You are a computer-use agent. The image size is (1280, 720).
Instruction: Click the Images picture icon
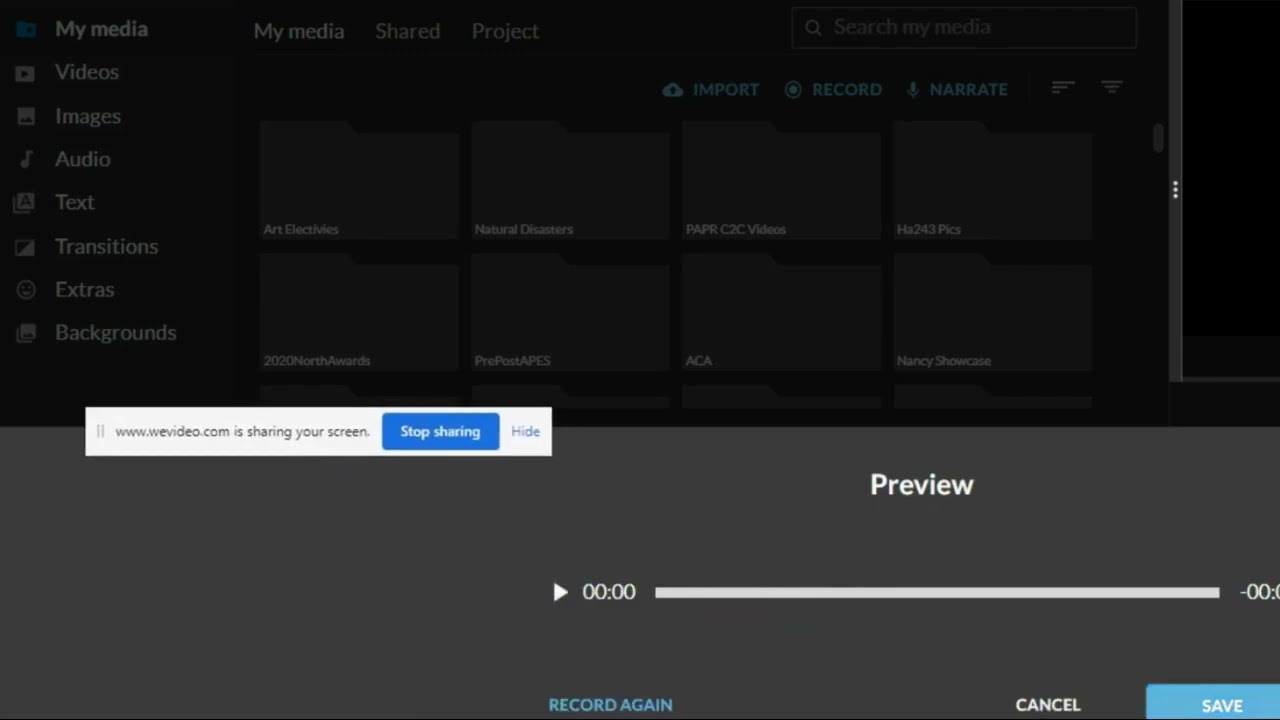[26, 116]
